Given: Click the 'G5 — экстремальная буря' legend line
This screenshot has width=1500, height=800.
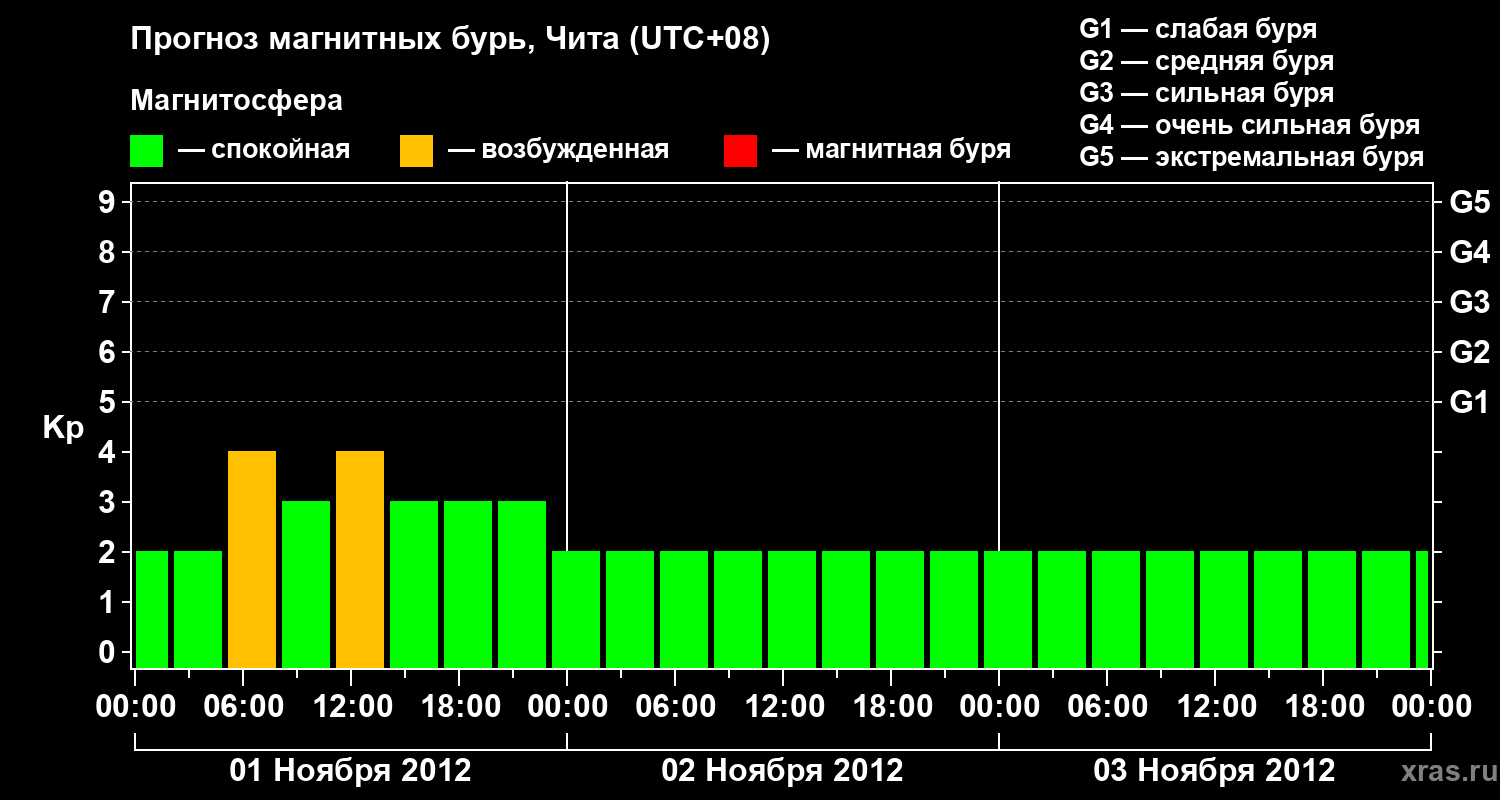Looking at the screenshot, I should pyautogui.click(x=1252, y=157).
